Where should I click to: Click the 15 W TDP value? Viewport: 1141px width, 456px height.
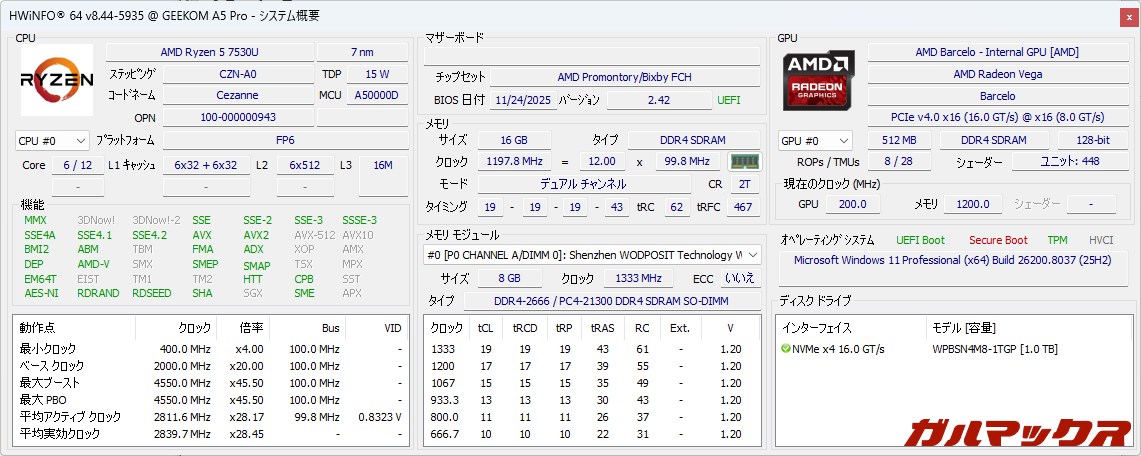point(377,73)
